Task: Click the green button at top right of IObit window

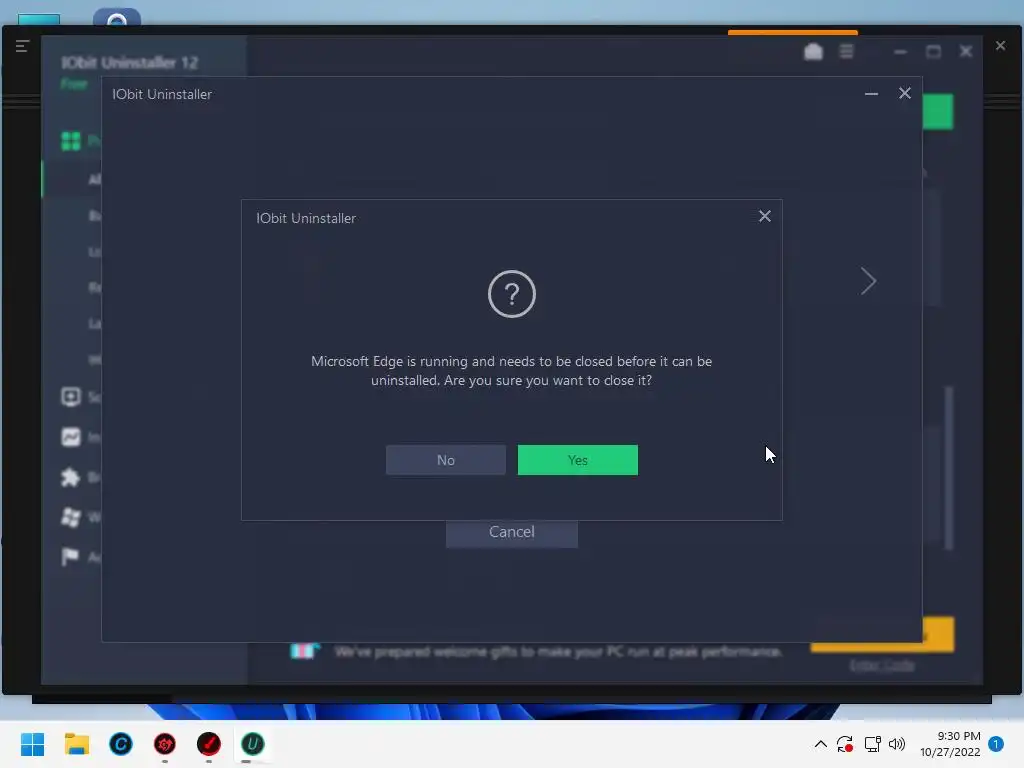Action: [x=938, y=112]
